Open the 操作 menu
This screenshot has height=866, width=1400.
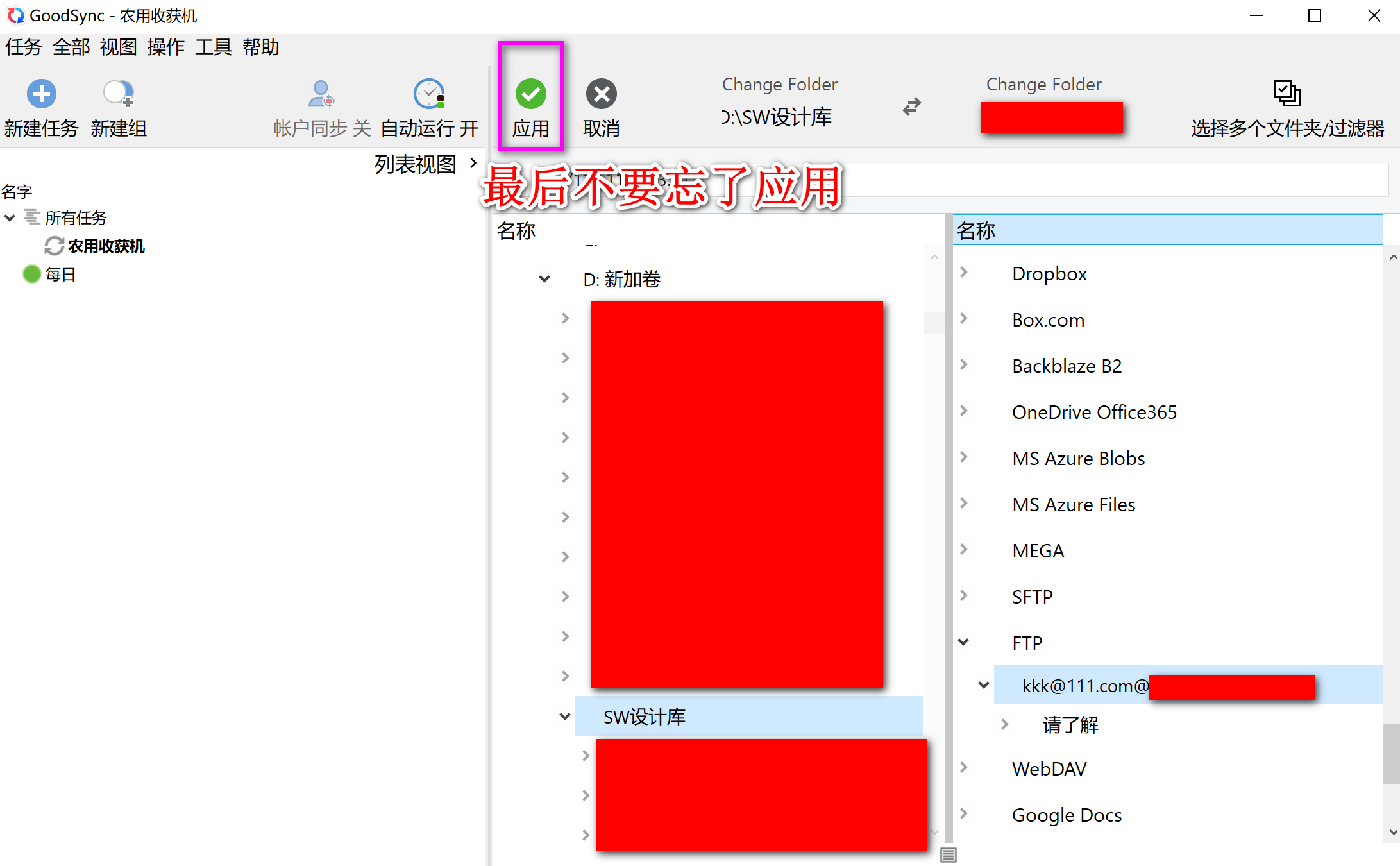pyautogui.click(x=166, y=47)
